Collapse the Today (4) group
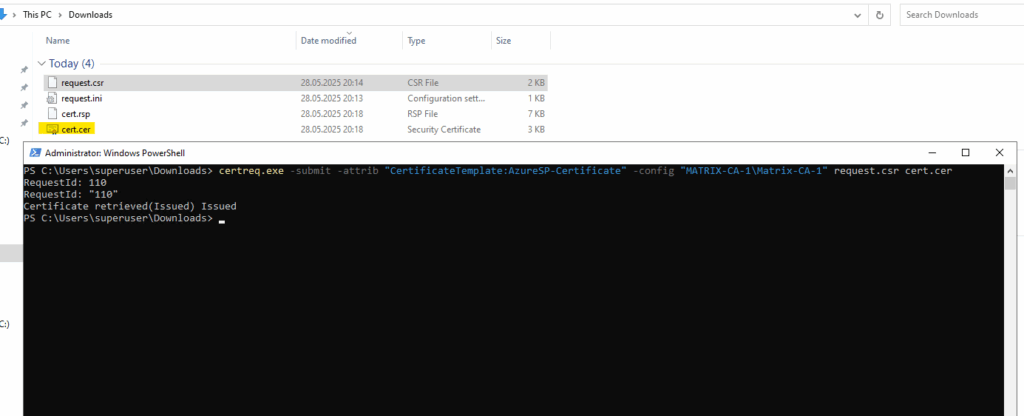1024x416 pixels. 42,64
